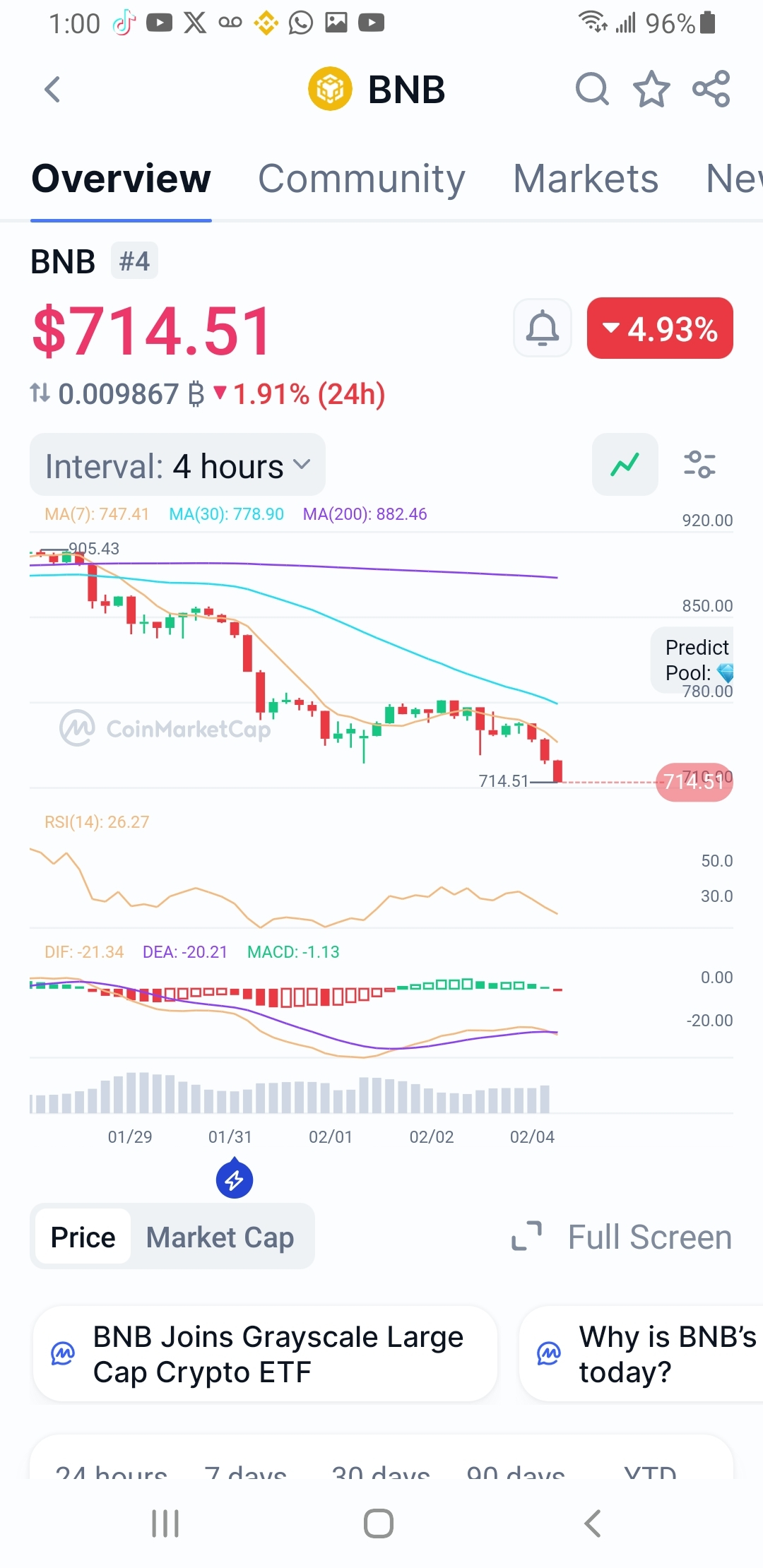Add BNB to watchlist with star icon
Image resolution: width=763 pixels, height=1568 pixels.
[651, 90]
